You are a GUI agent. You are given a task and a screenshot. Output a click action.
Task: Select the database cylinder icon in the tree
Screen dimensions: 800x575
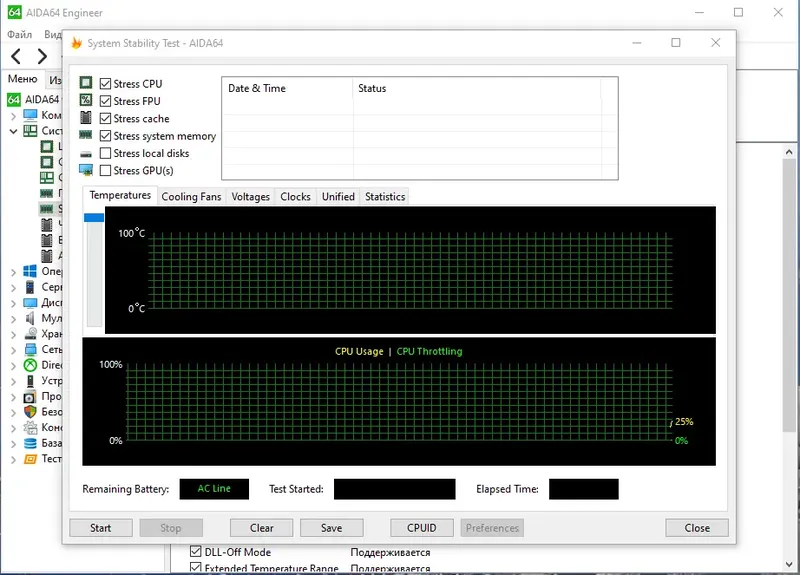coord(30,443)
